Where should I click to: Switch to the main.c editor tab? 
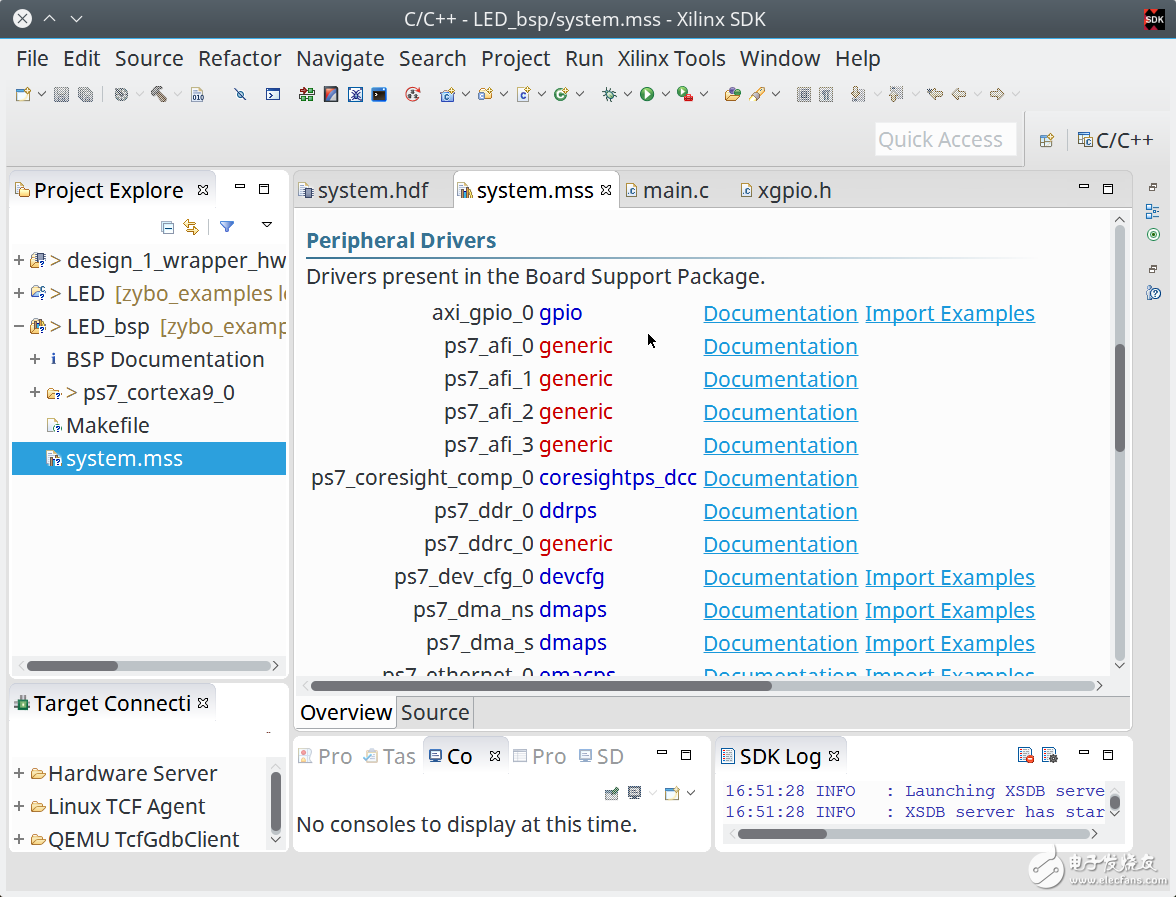[x=675, y=190]
